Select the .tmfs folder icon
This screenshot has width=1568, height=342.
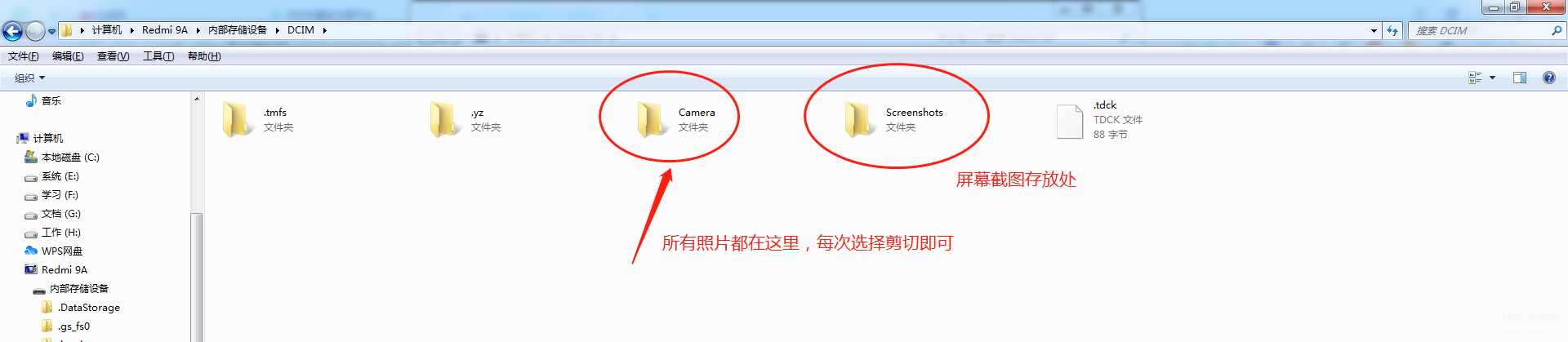237,119
